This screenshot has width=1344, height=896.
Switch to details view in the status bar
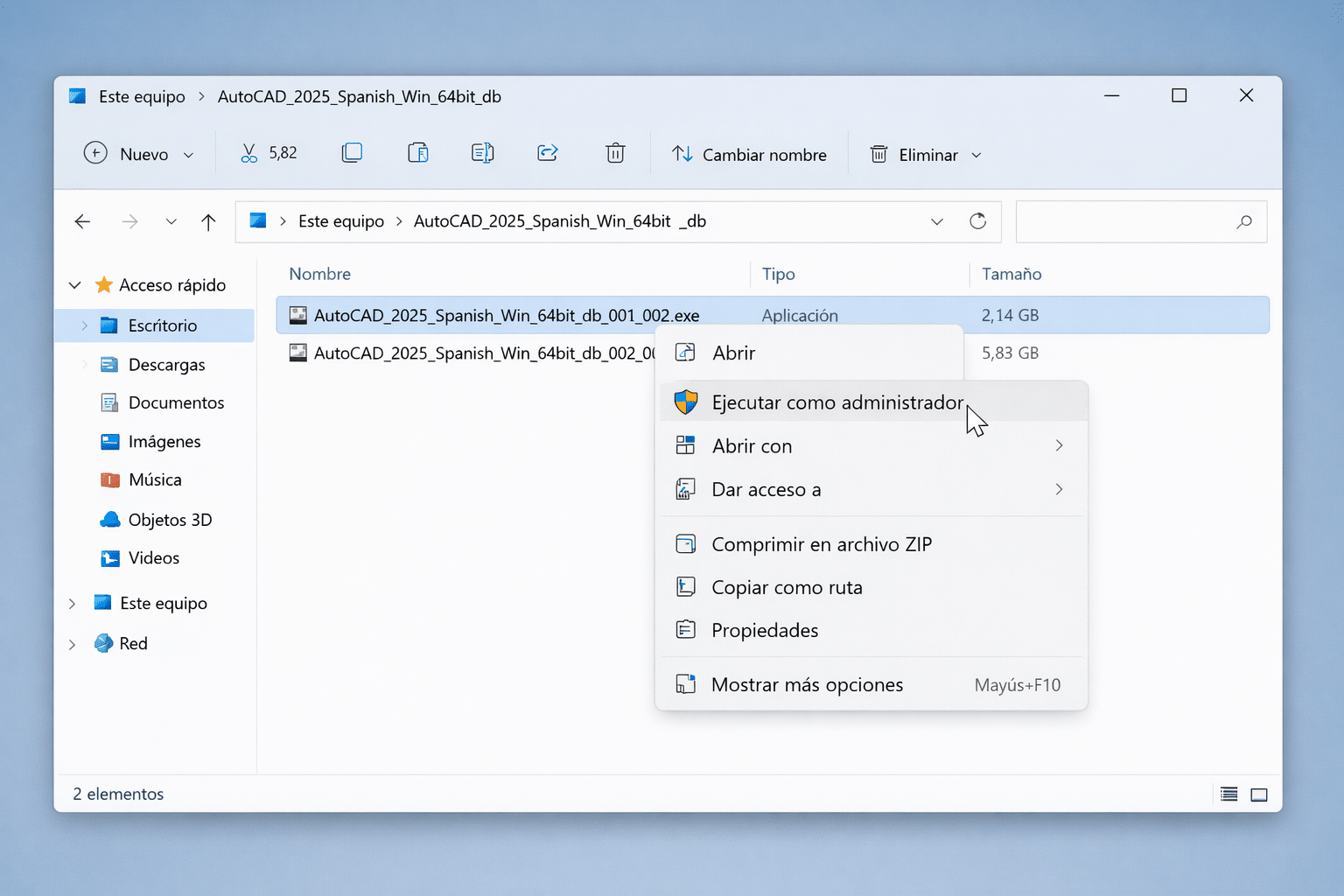click(1228, 794)
